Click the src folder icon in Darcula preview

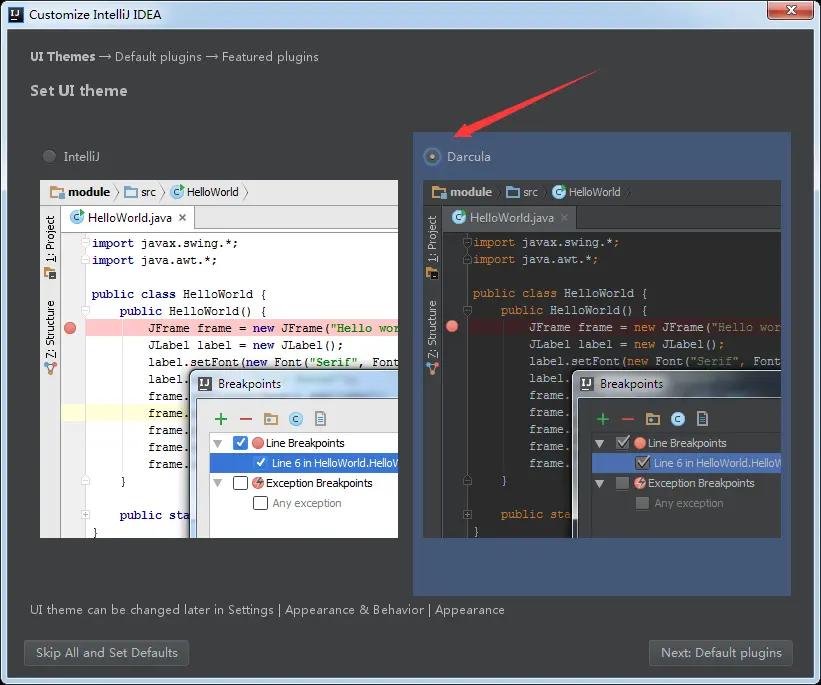513,192
